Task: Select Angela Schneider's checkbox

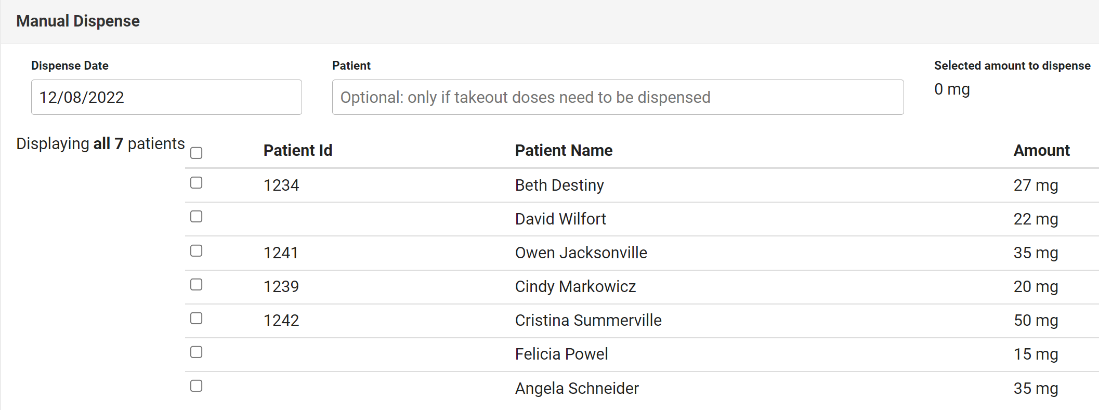Action: click(196, 386)
